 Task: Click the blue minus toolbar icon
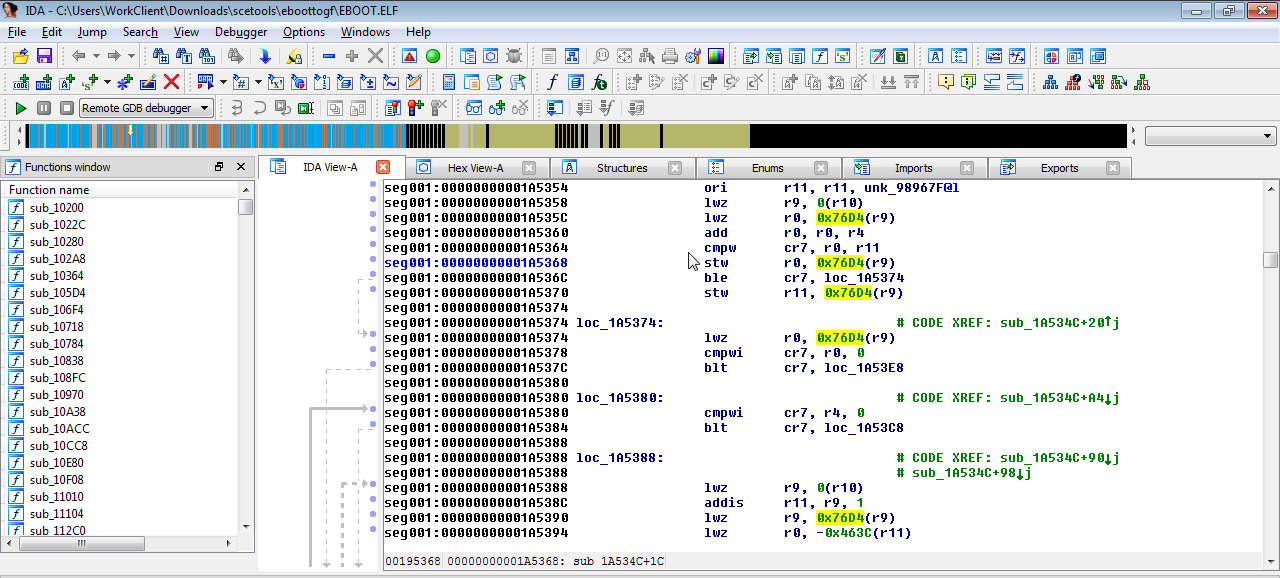[x=329, y=56]
